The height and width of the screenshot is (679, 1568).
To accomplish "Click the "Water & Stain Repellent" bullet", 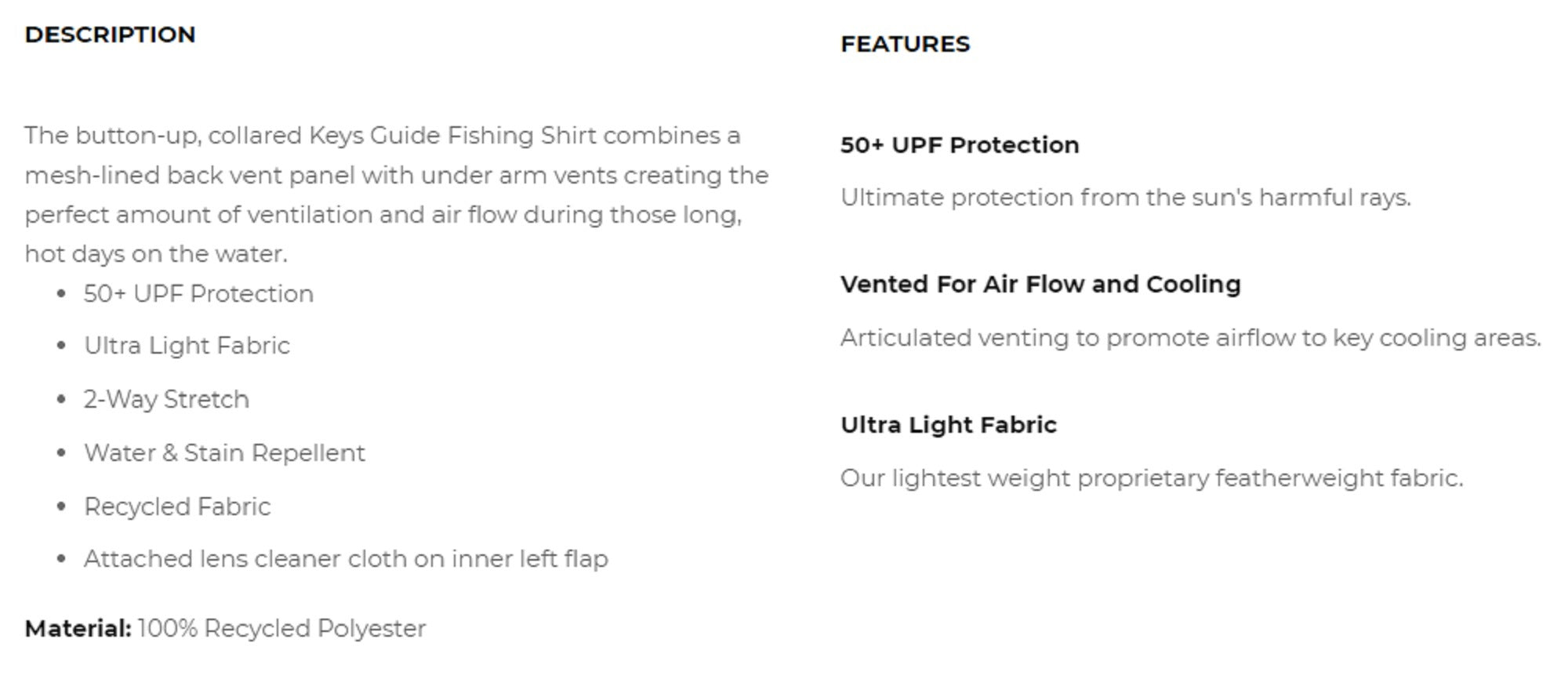I will coord(224,453).
